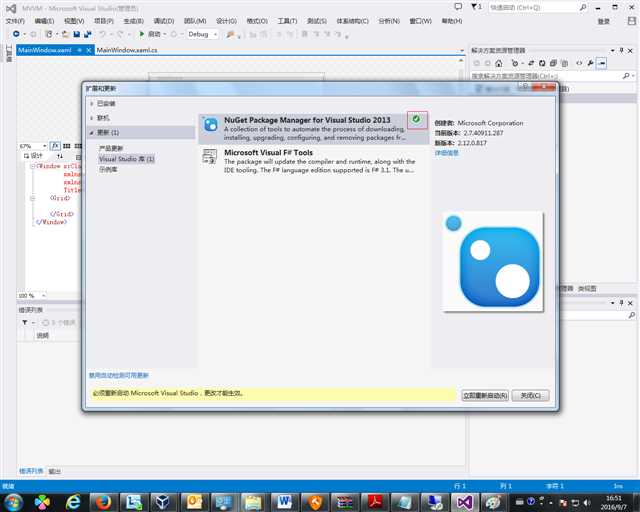Switch to MainWindow.xaml.cs tab
Image resolution: width=640 pixels, height=512 pixels.
click(x=127, y=50)
